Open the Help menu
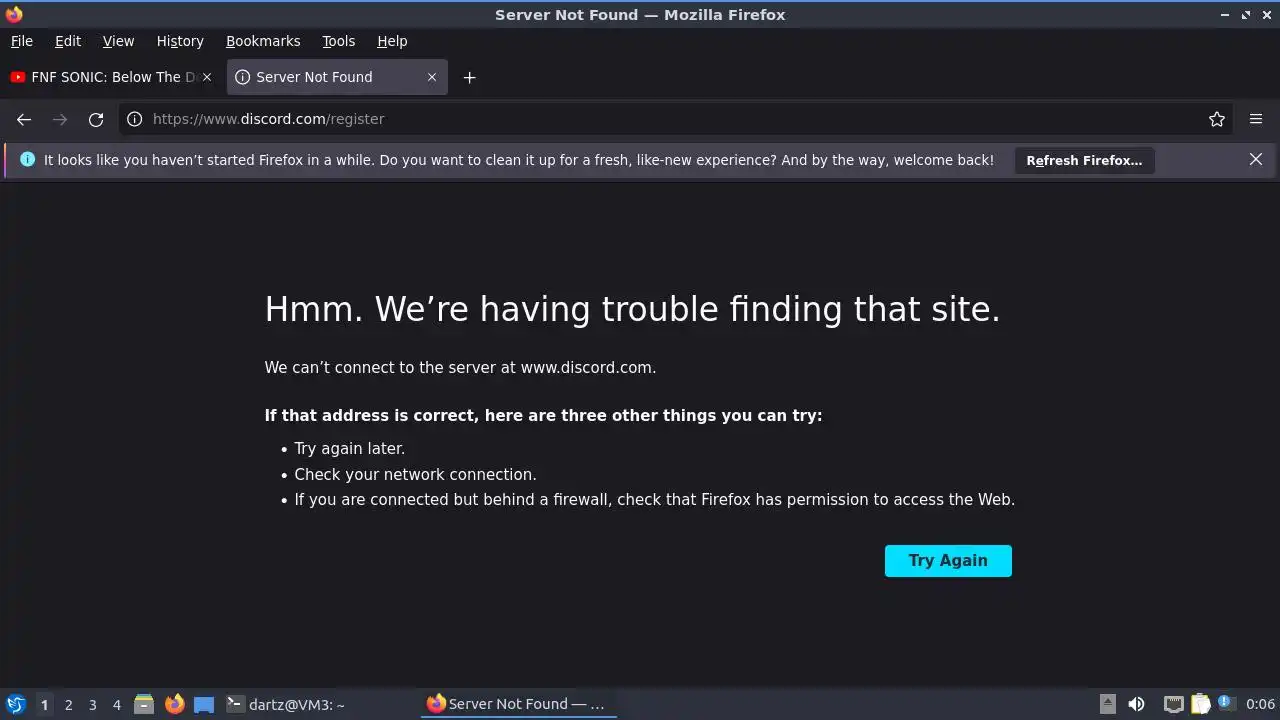 (x=392, y=41)
